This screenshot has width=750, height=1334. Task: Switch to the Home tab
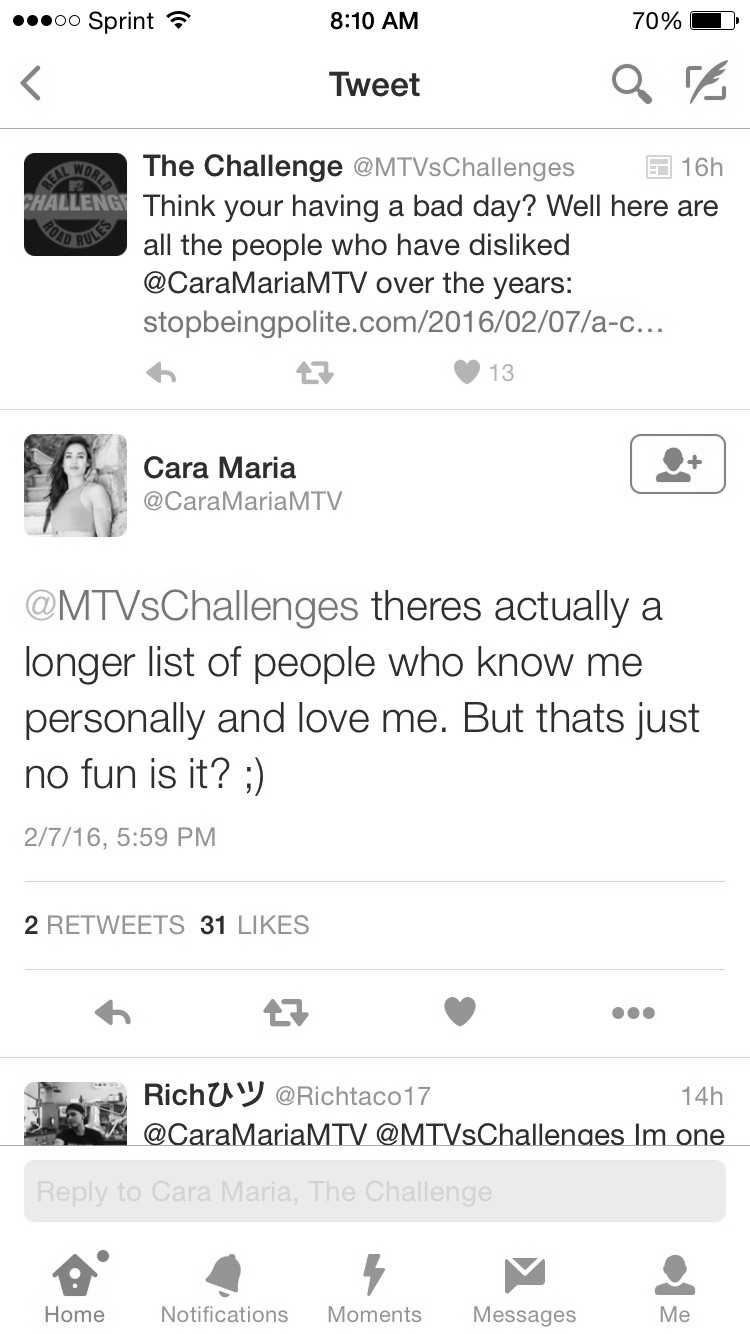[x=75, y=1289]
